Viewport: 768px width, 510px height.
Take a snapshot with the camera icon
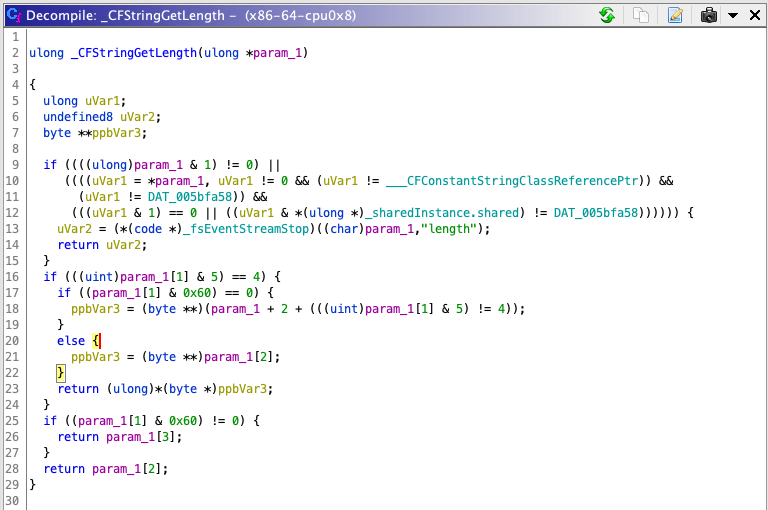[709, 15]
